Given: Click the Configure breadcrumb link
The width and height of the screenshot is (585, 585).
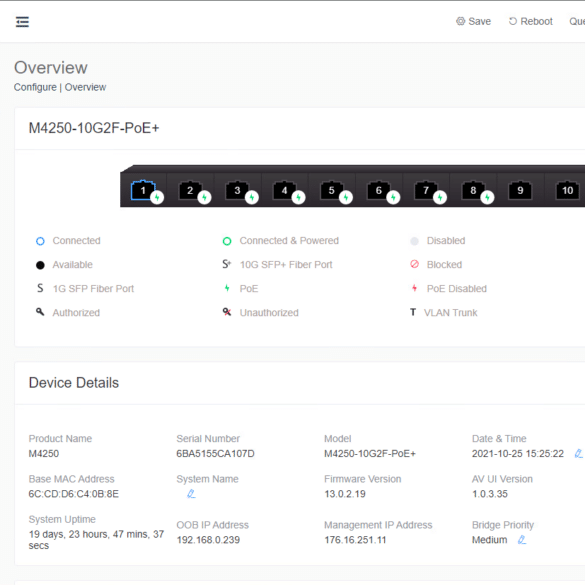Looking at the screenshot, I should click(x=35, y=87).
